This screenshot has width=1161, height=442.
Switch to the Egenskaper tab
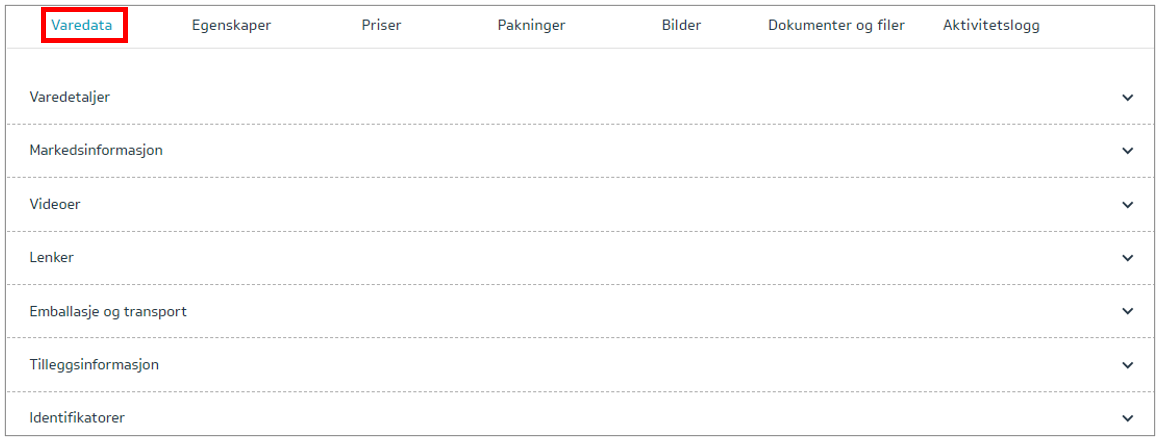click(231, 26)
